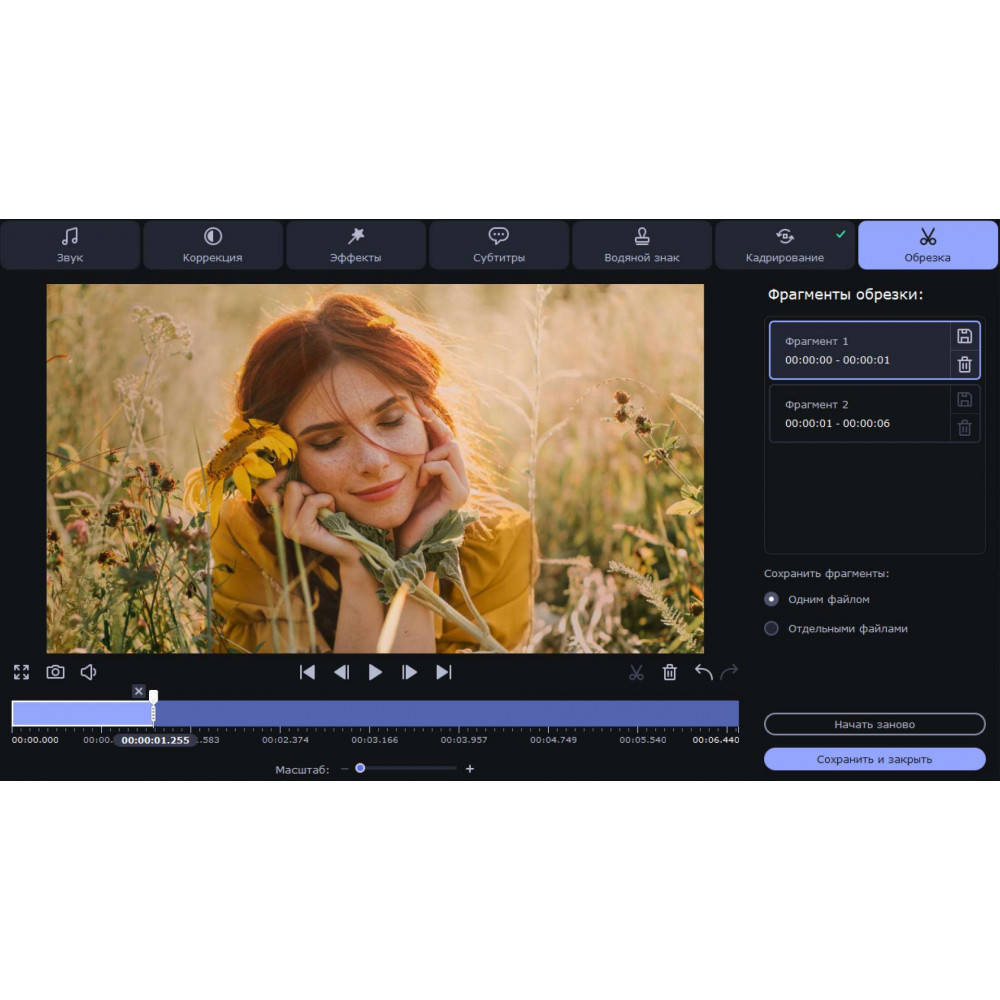Delete selected segment via playback bar trash
Screen dimensions: 1000x1000
670,673
